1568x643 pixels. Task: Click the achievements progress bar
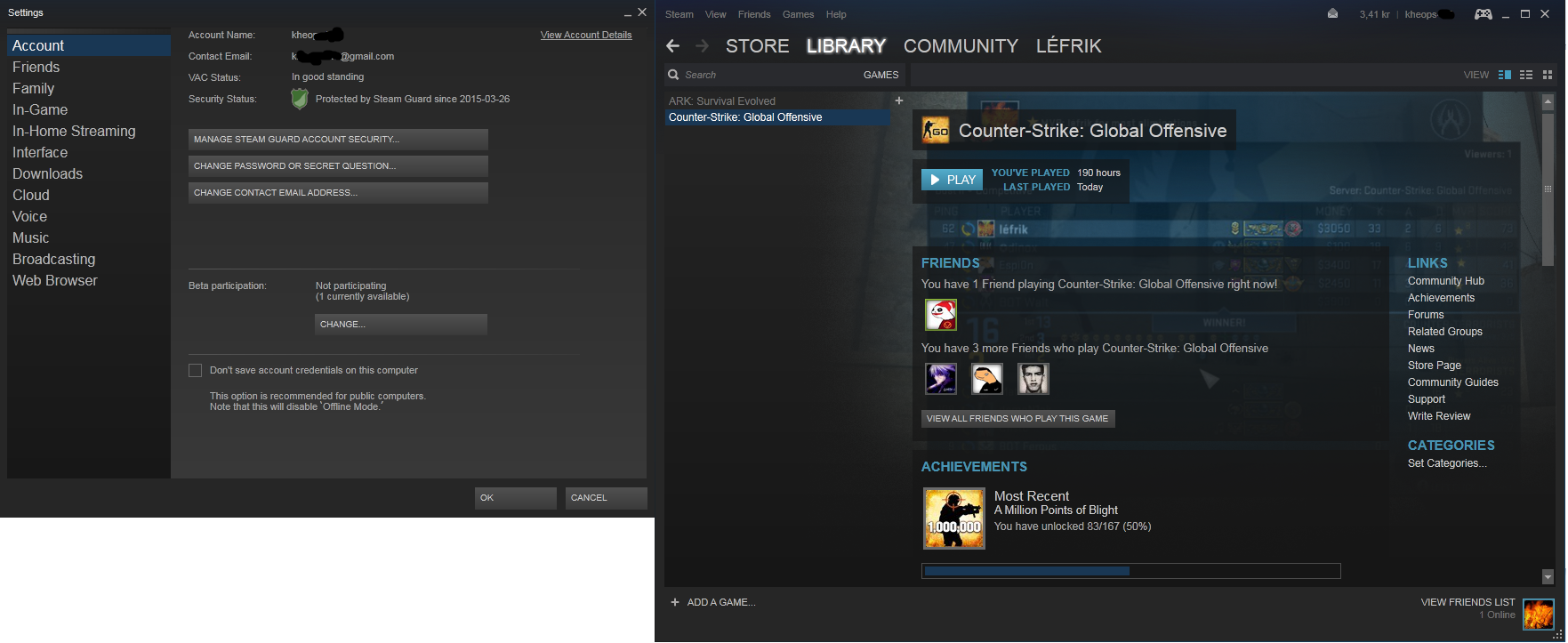tap(1131, 571)
